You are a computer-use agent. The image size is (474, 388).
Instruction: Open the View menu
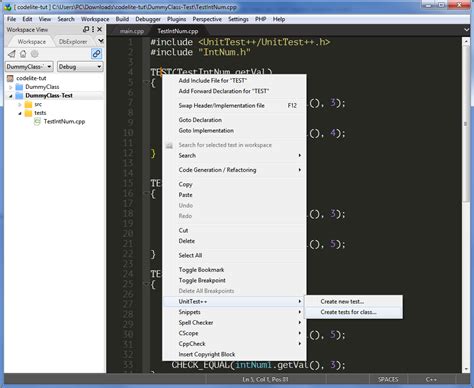(x=45, y=19)
